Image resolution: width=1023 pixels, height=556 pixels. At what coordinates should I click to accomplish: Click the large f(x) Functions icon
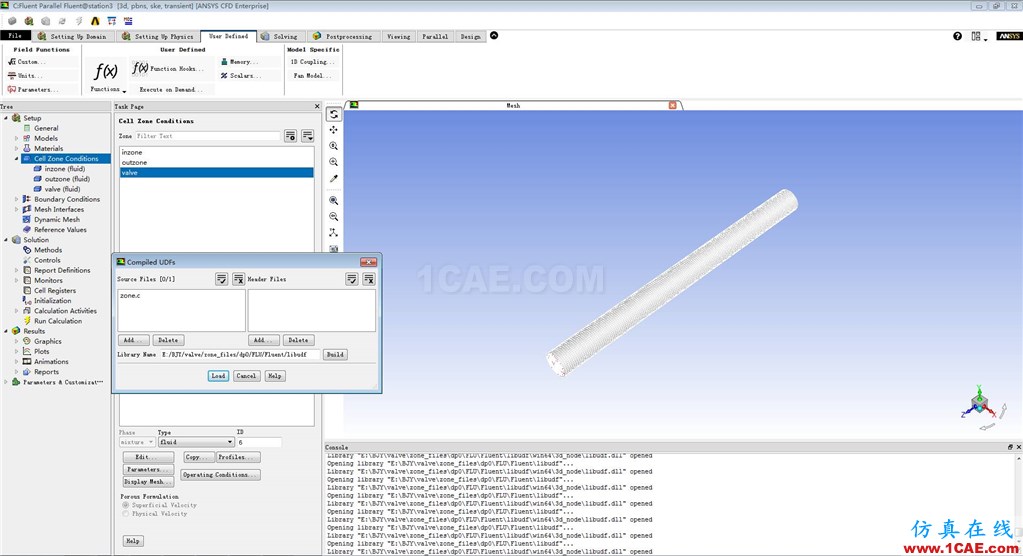point(106,71)
